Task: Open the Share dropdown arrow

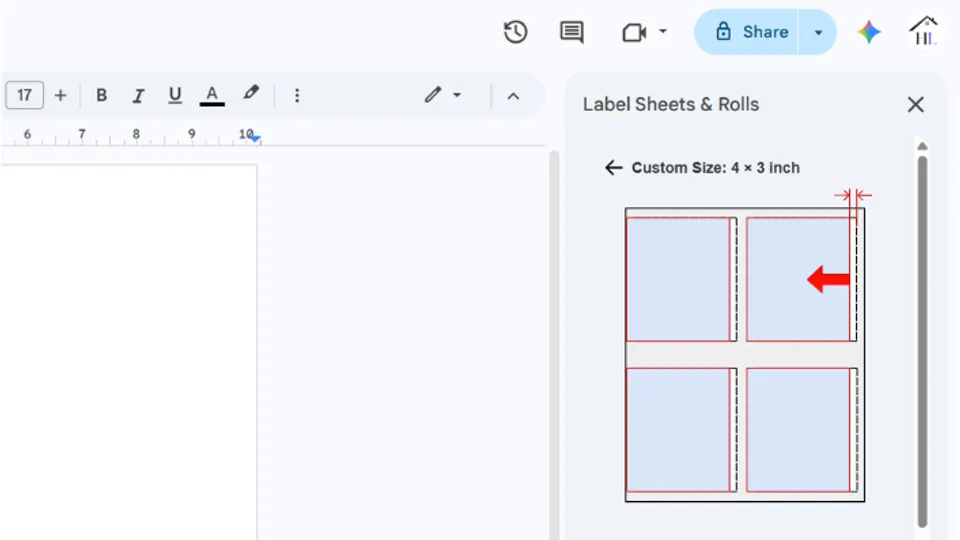Action: (x=818, y=32)
